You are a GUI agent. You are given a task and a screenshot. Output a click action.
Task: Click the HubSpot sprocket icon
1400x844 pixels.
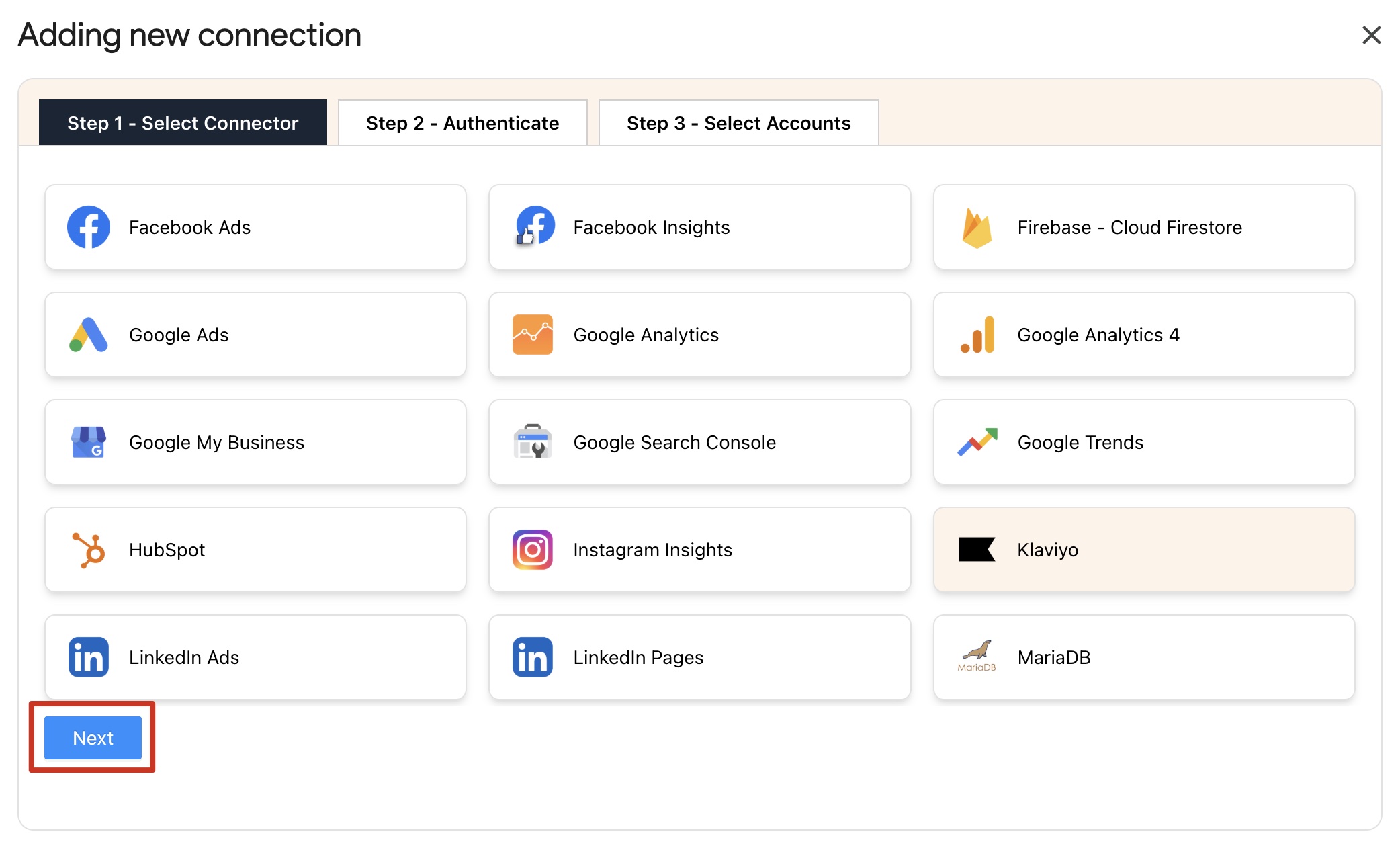pyautogui.click(x=89, y=550)
